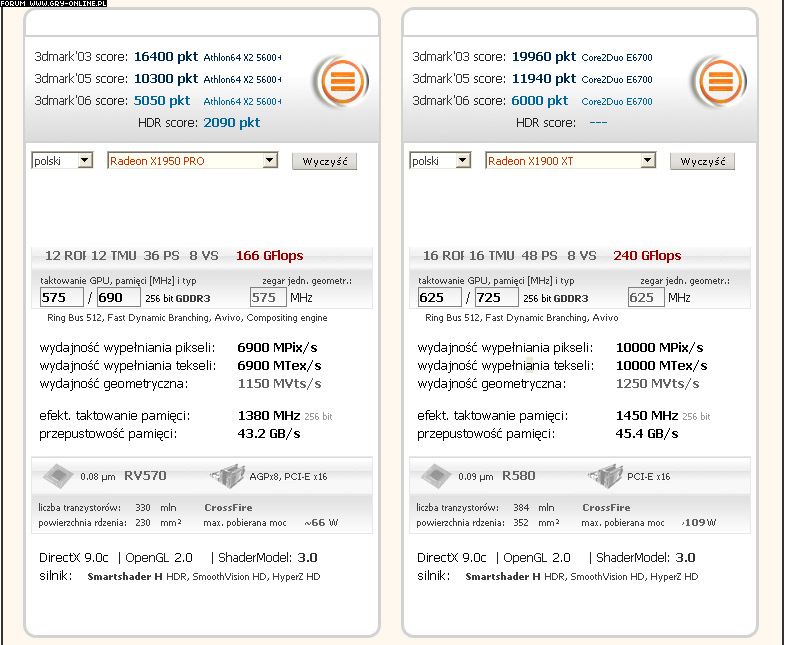Screen dimensions: 786x645
Task: Click the 6900 MPix/s pixel fill value
Action: 278,348
